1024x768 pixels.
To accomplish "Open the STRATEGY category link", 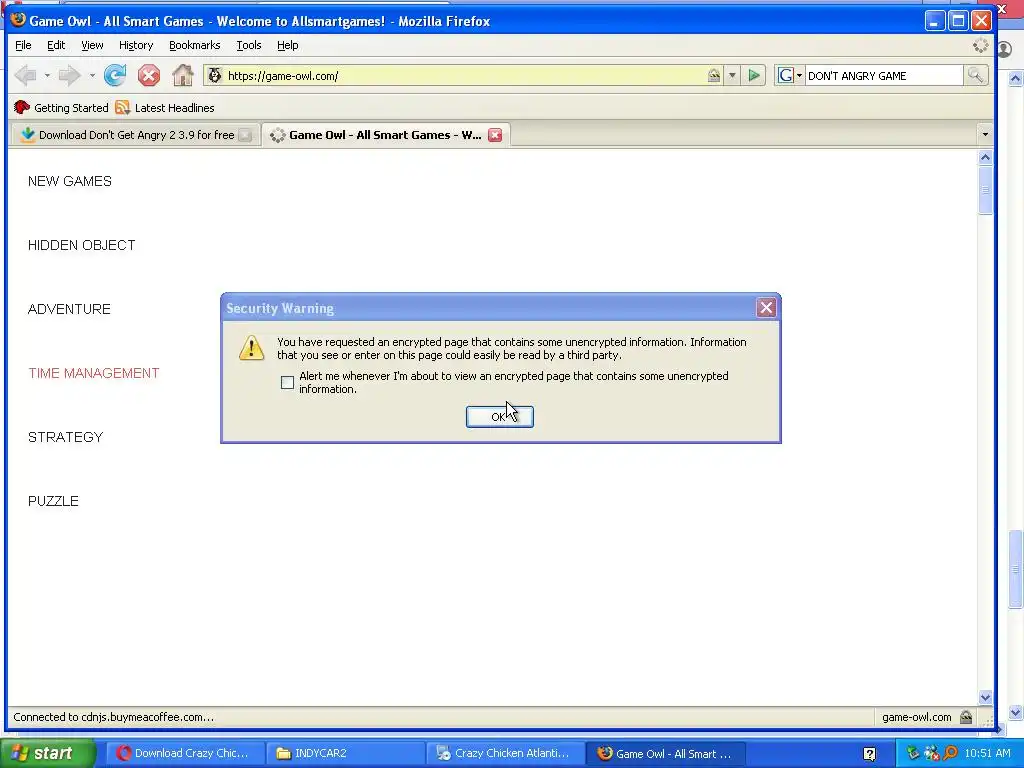I will (65, 437).
